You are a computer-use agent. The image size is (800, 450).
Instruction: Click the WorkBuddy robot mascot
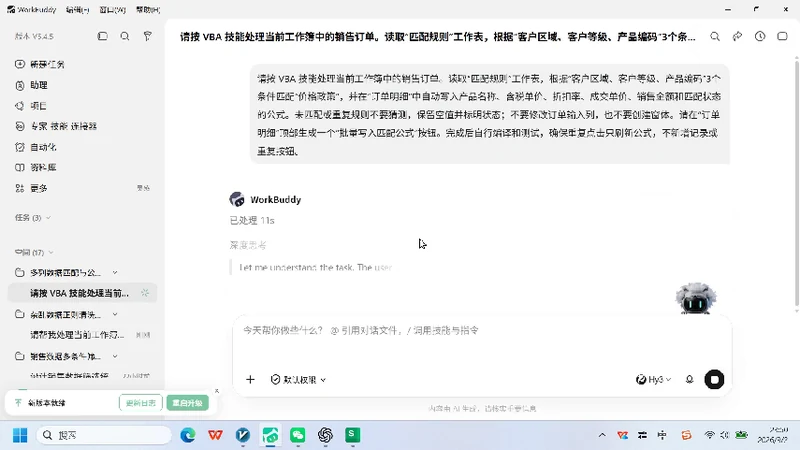(x=695, y=298)
